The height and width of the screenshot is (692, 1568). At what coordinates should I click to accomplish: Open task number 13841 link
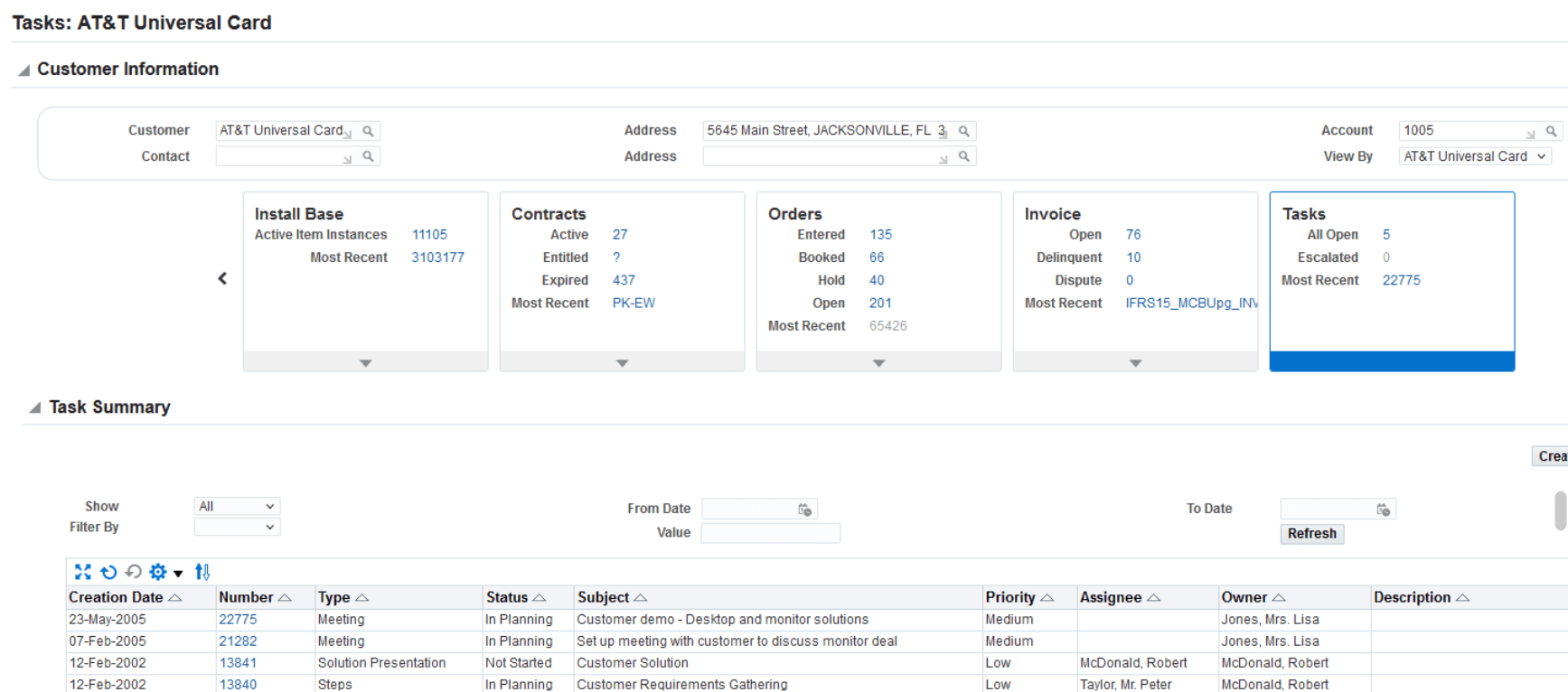click(238, 663)
